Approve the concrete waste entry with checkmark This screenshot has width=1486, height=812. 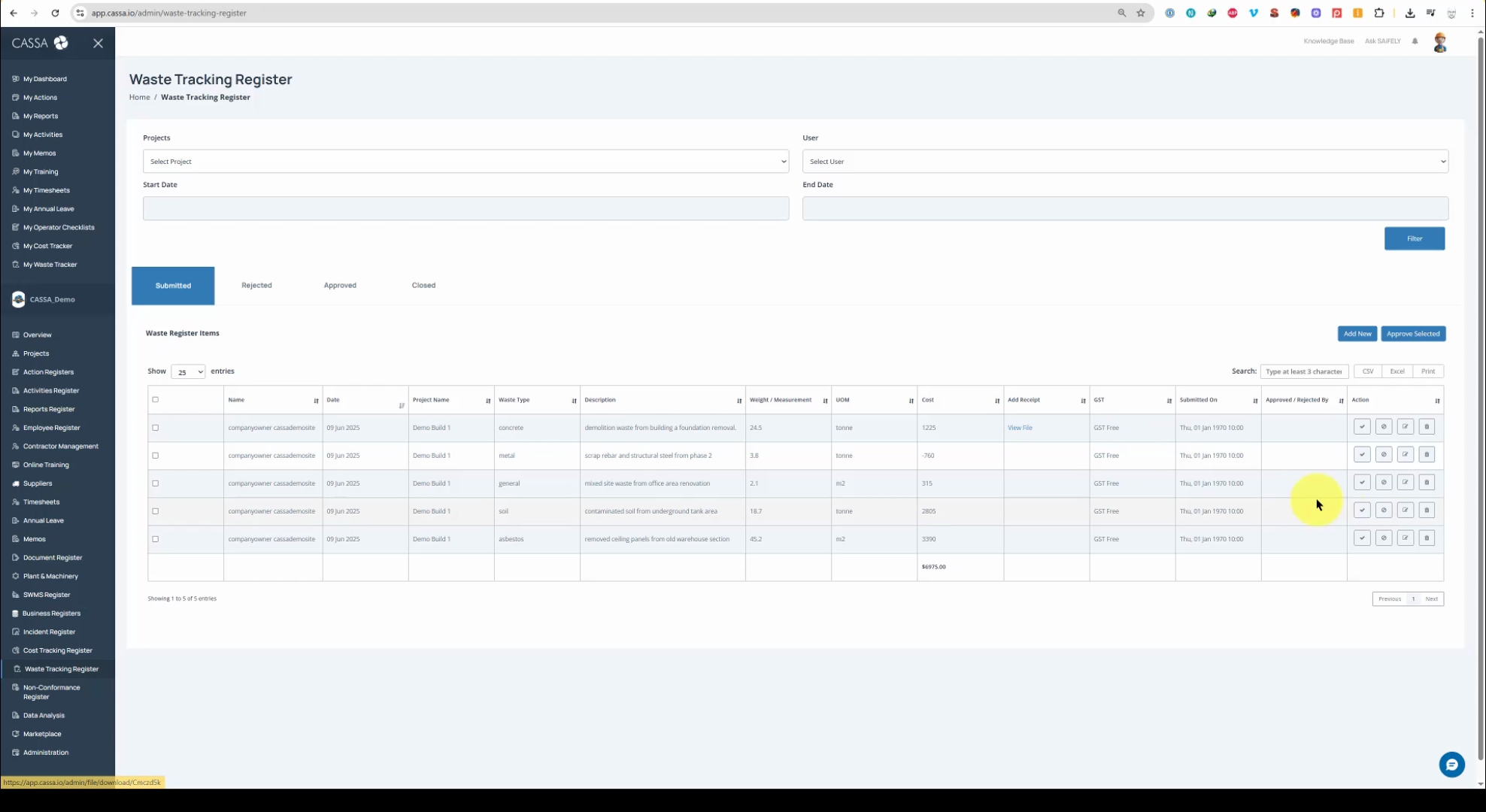coord(1362,427)
